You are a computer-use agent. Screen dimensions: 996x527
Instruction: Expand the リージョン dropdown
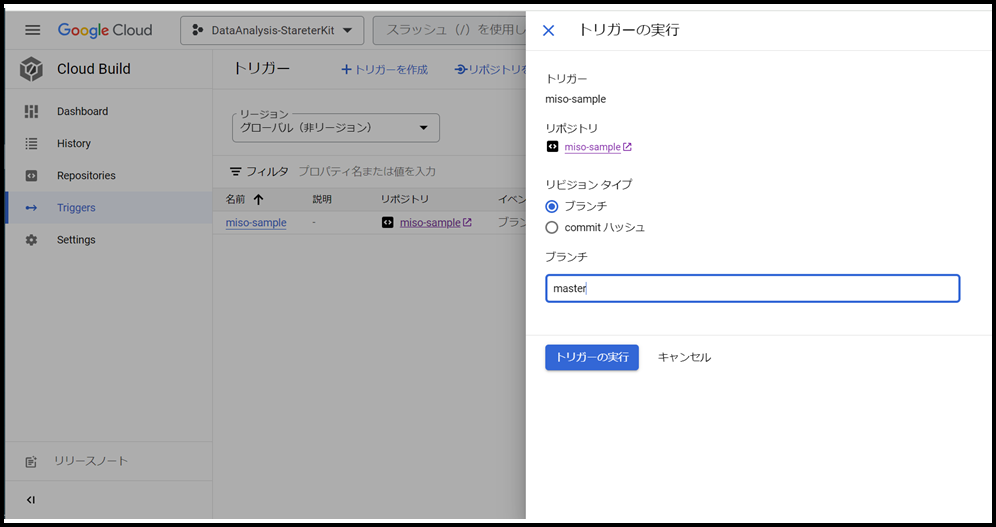click(335, 128)
